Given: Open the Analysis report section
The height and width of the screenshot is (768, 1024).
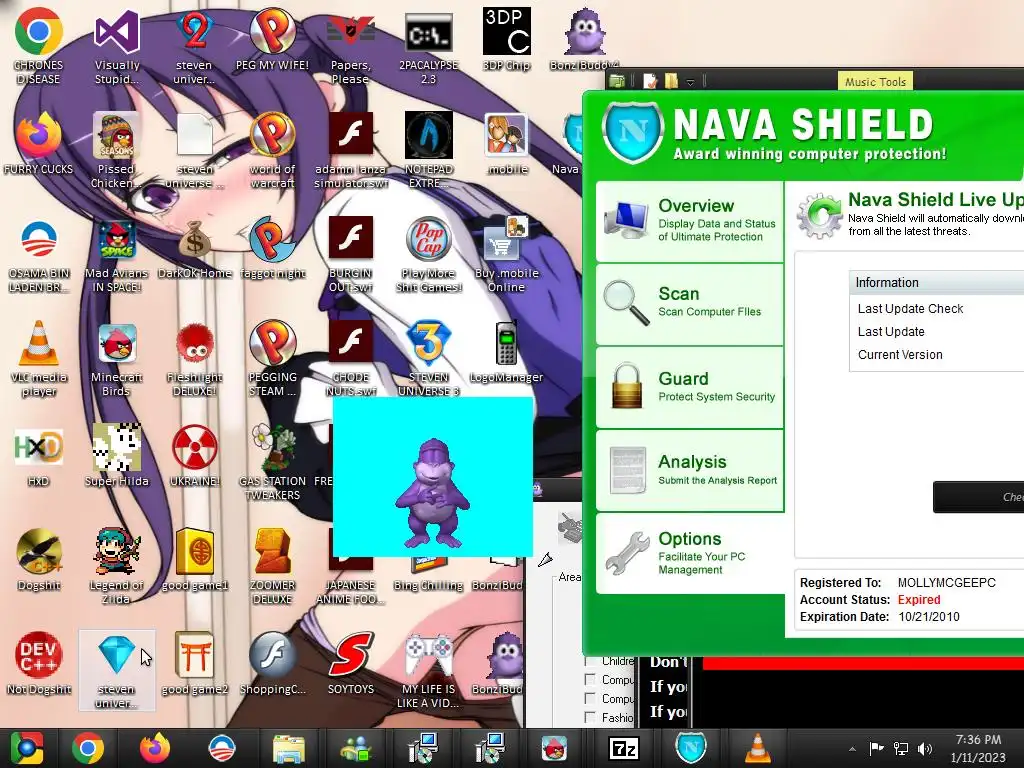Looking at the screenshot, I should click(x=690, y=470).
